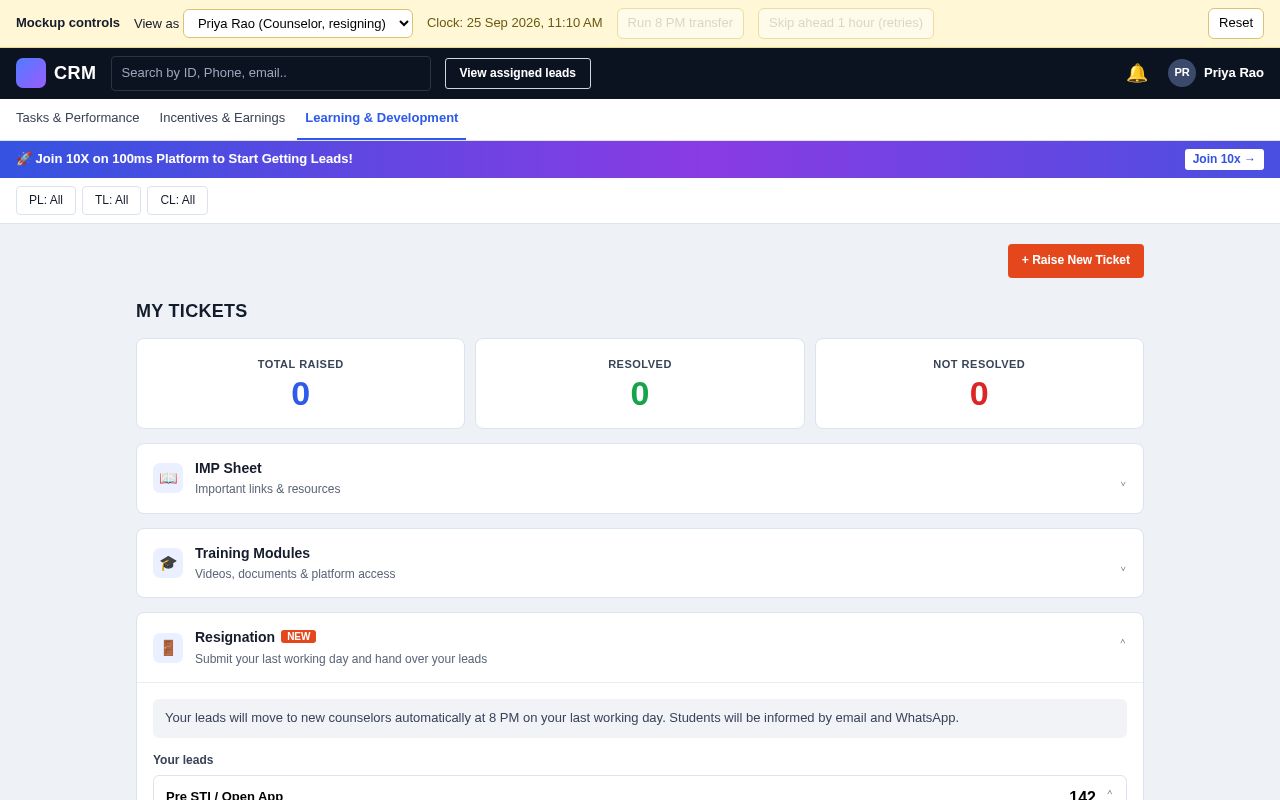Viewport: 1280px width, 800px height.
Task: Click the Training Modules graduation cap icon
Action: click(x=168, y=563)
